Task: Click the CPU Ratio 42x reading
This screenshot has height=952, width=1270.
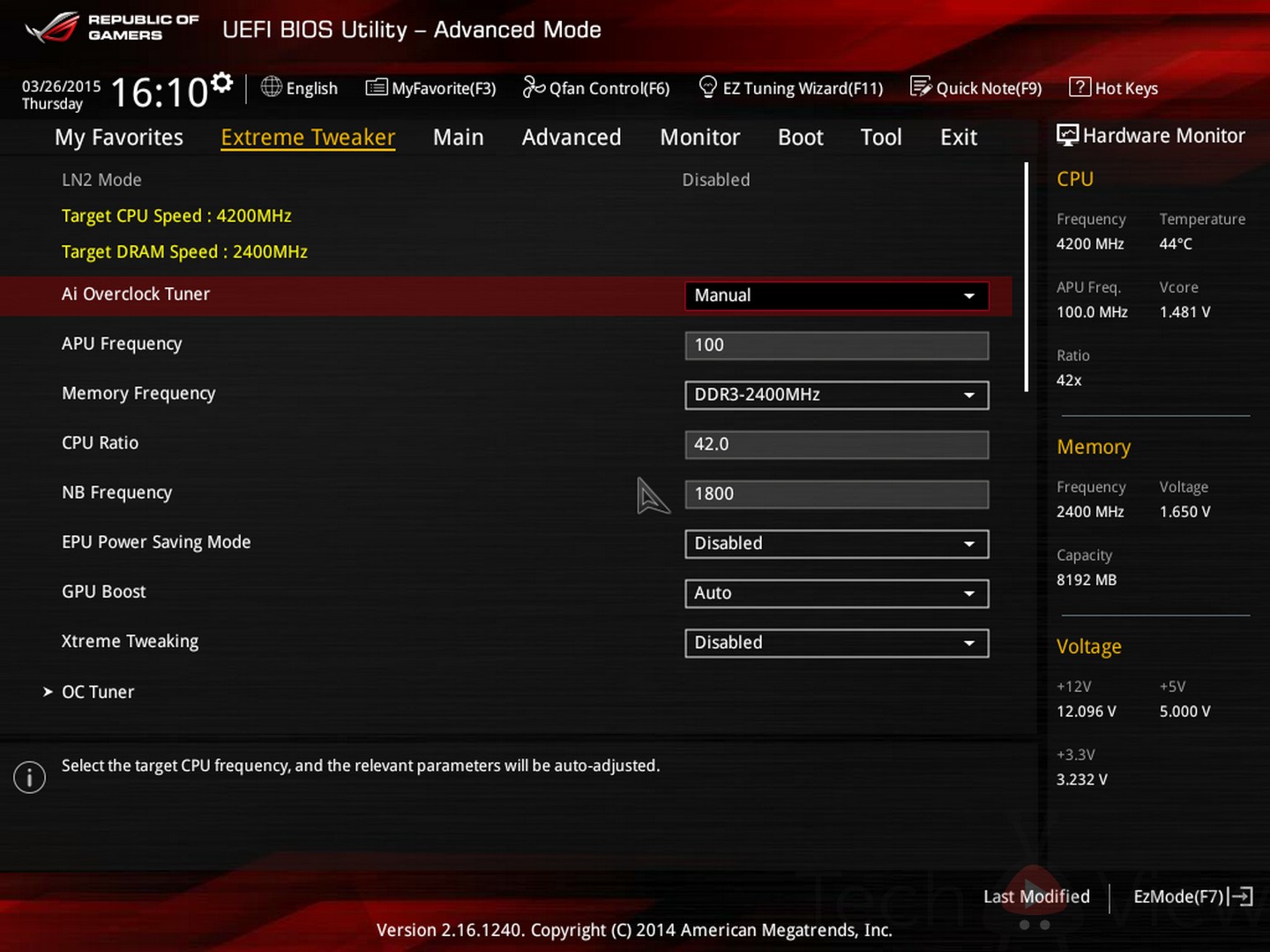Action: pos(1069,381)
